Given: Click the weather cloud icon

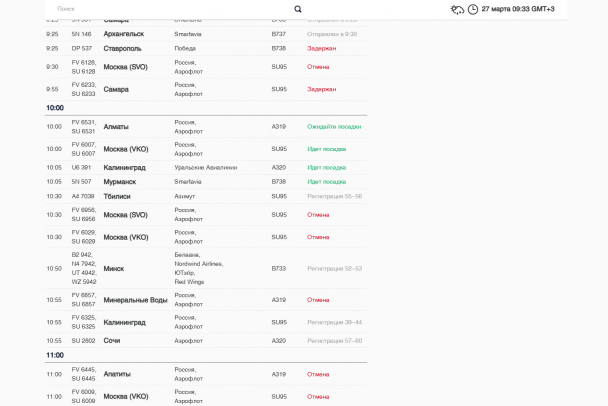Looking at the screenshot, I should pos(457,9).
